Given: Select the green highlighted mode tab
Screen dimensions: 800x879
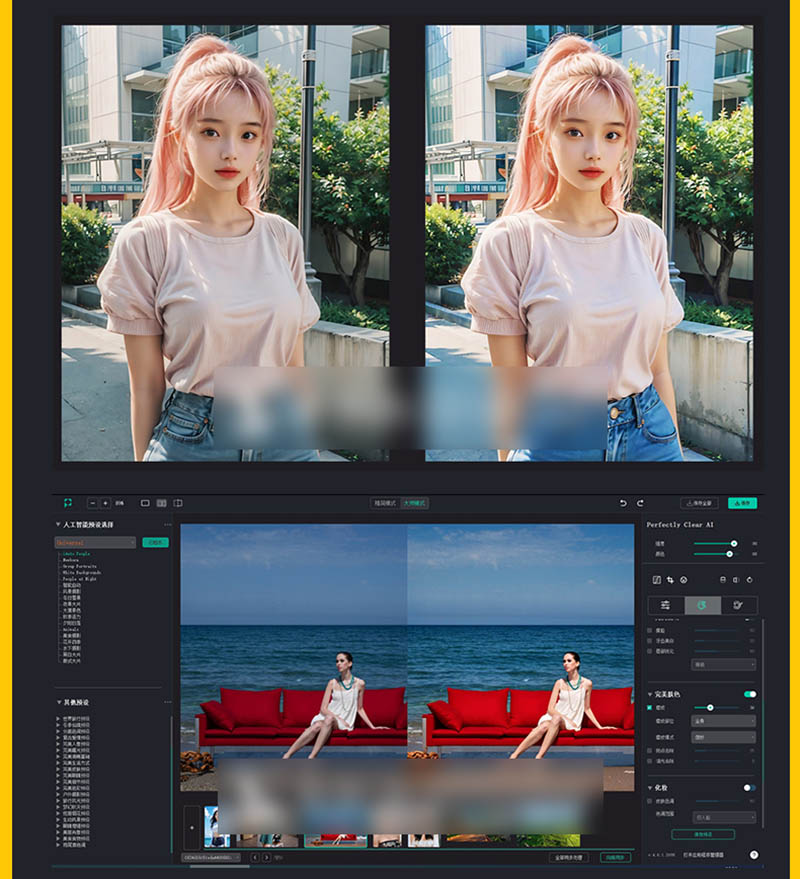Looking at the screenshot, I should [x=415, y=503].
